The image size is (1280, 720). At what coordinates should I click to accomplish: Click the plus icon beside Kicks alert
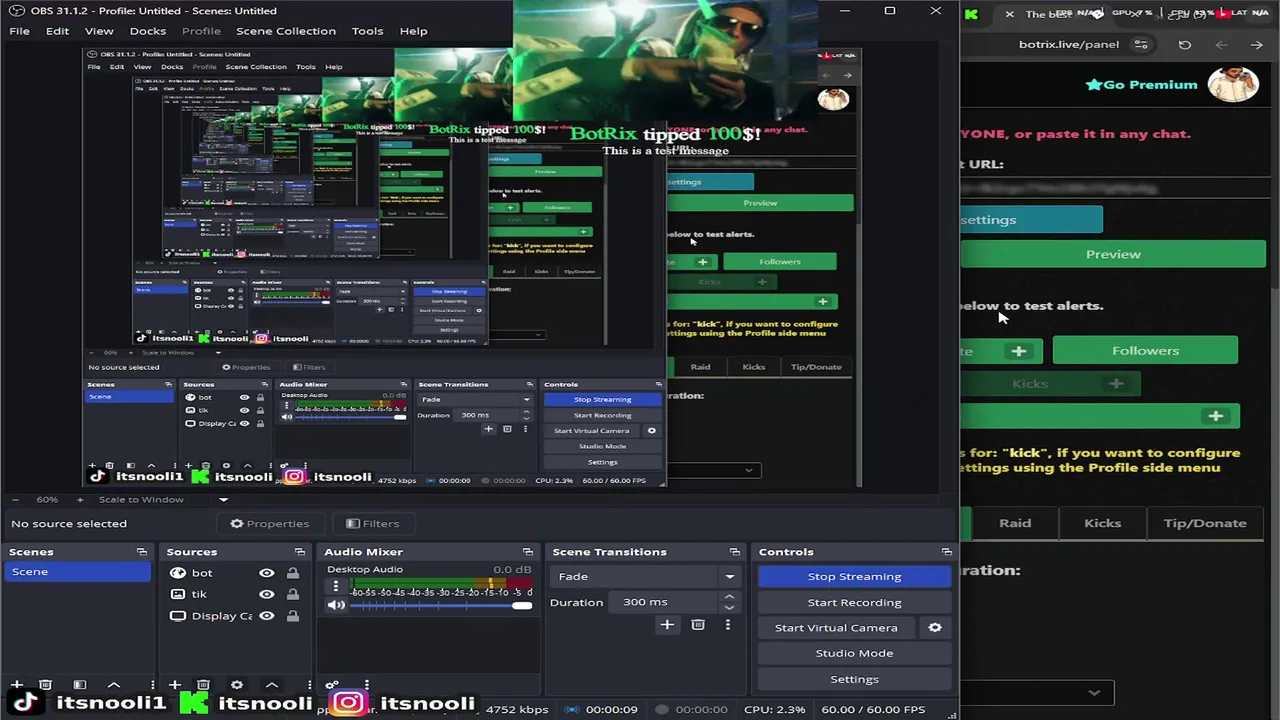tap(1116, 383)
